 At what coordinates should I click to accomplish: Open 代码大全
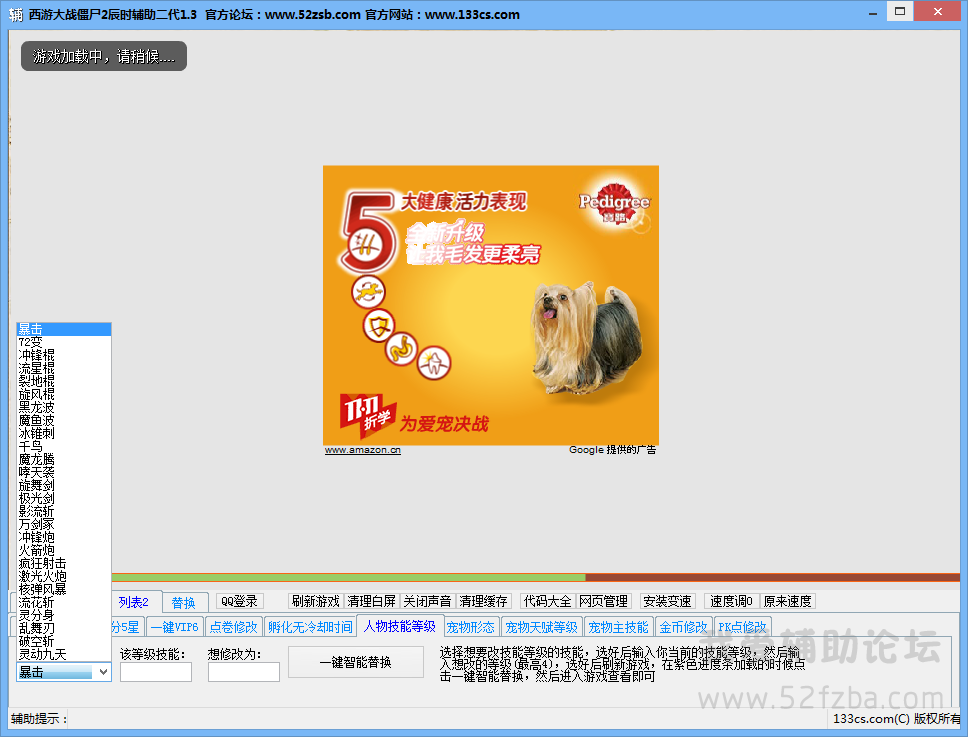click(548, 601)
